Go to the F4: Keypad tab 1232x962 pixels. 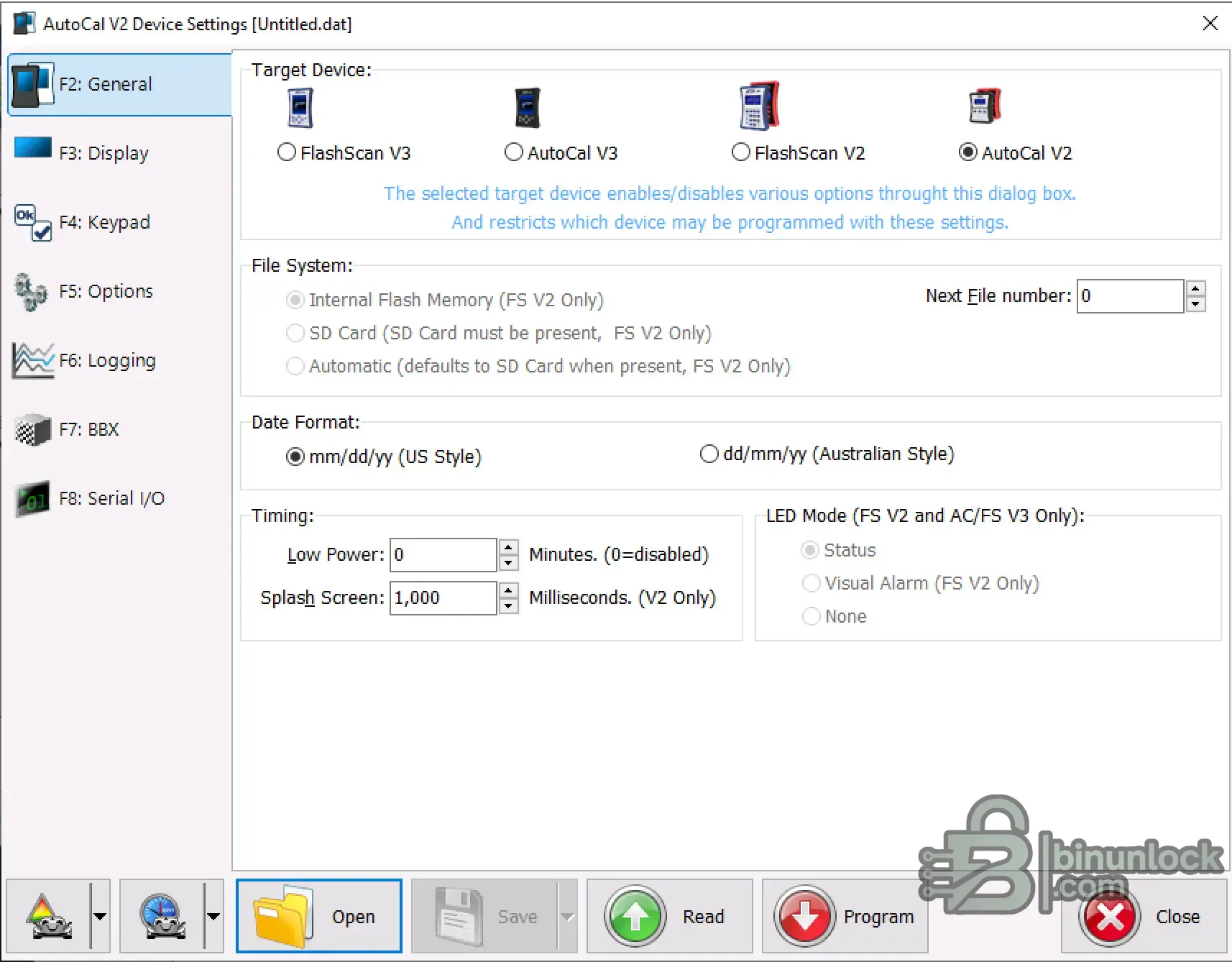tap(119, 222)
